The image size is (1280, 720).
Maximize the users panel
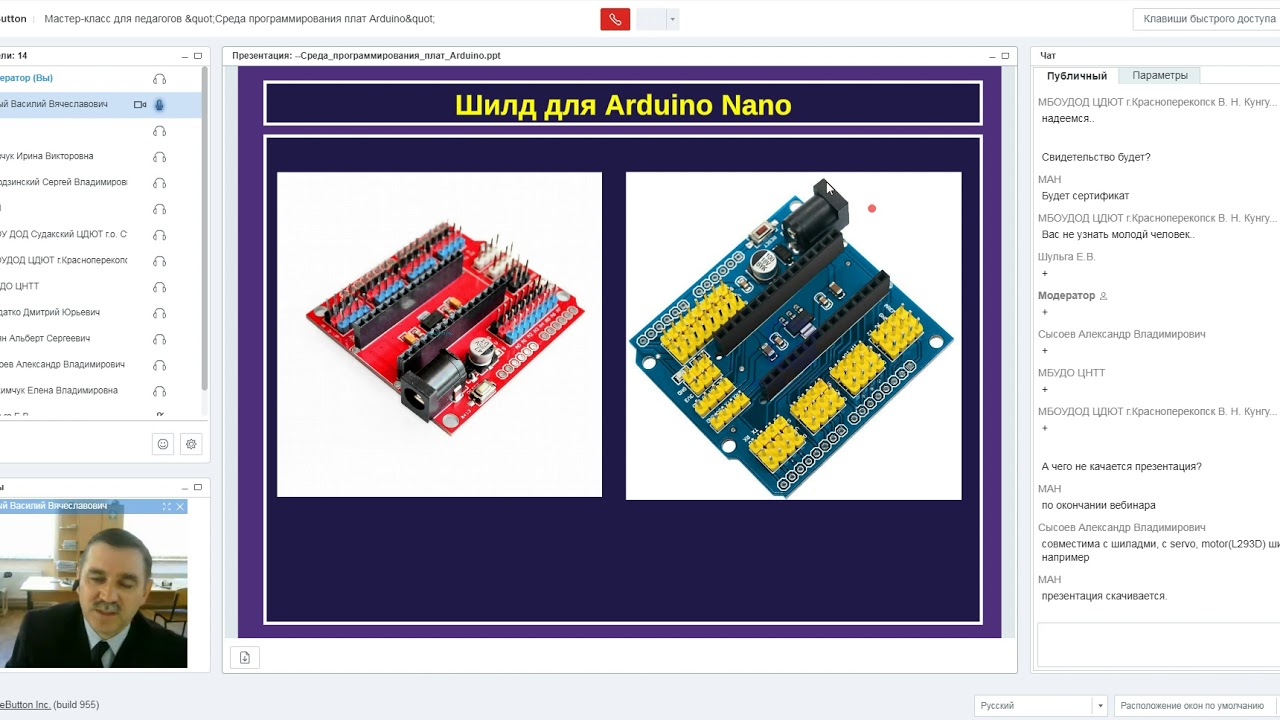tap(198, 56)
